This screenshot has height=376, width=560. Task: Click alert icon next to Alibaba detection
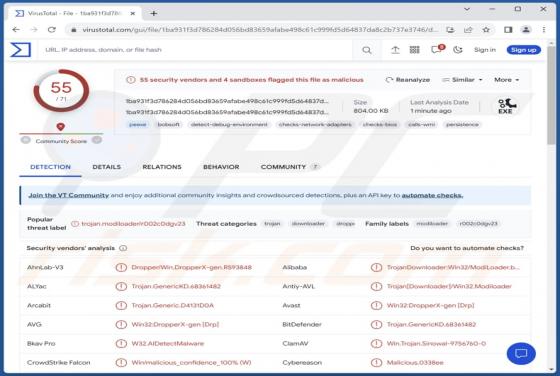[376, 267]
